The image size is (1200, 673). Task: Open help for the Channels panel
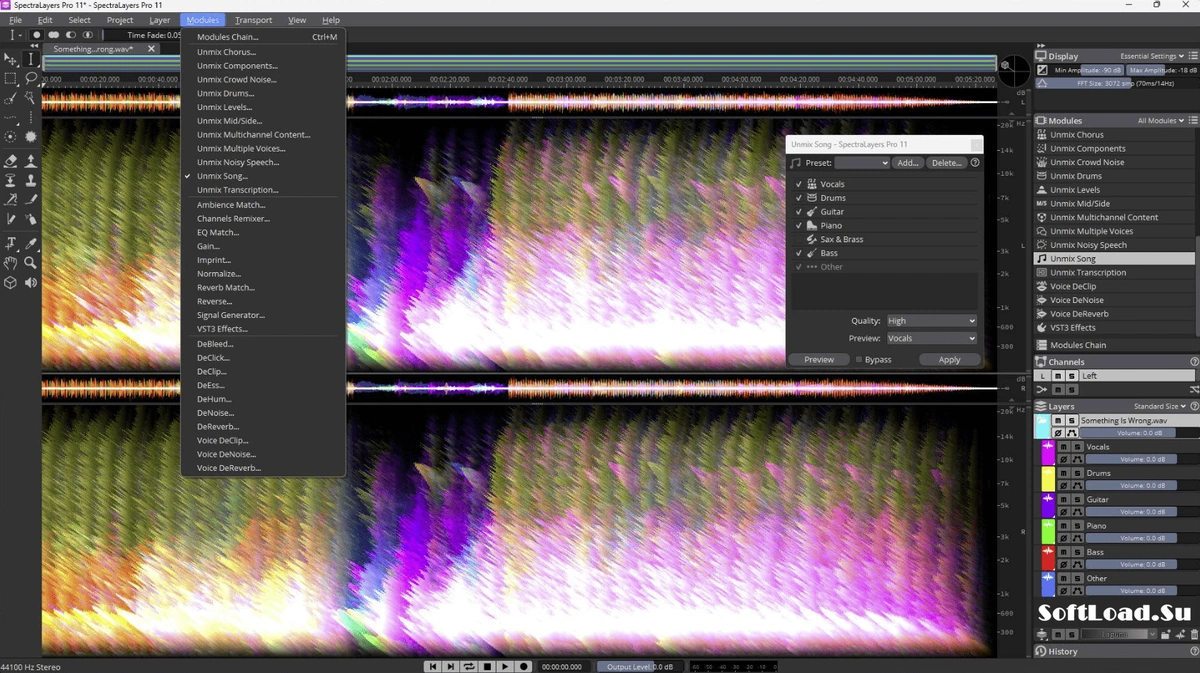coord(1194,362)
